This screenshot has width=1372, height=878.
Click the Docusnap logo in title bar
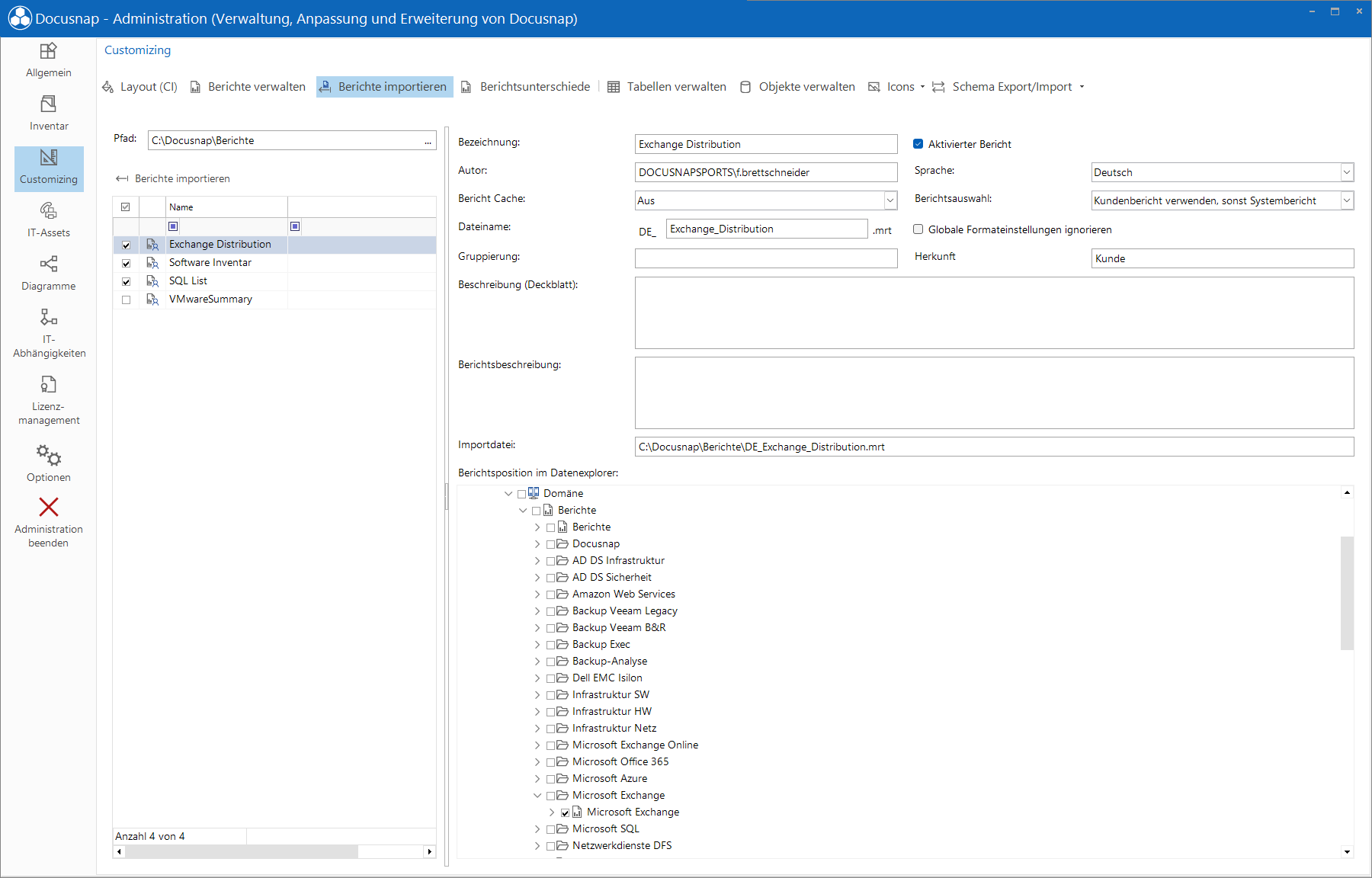click(x=20, y=18)
